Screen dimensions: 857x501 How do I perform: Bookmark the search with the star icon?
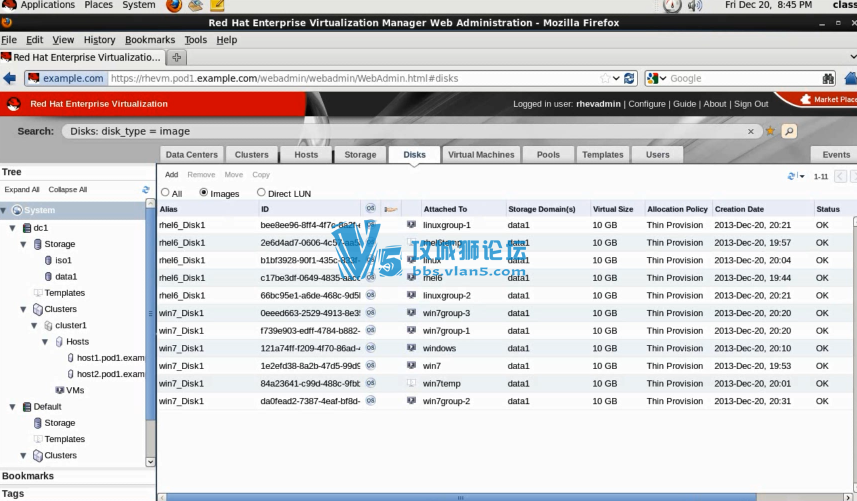[770, 131]
